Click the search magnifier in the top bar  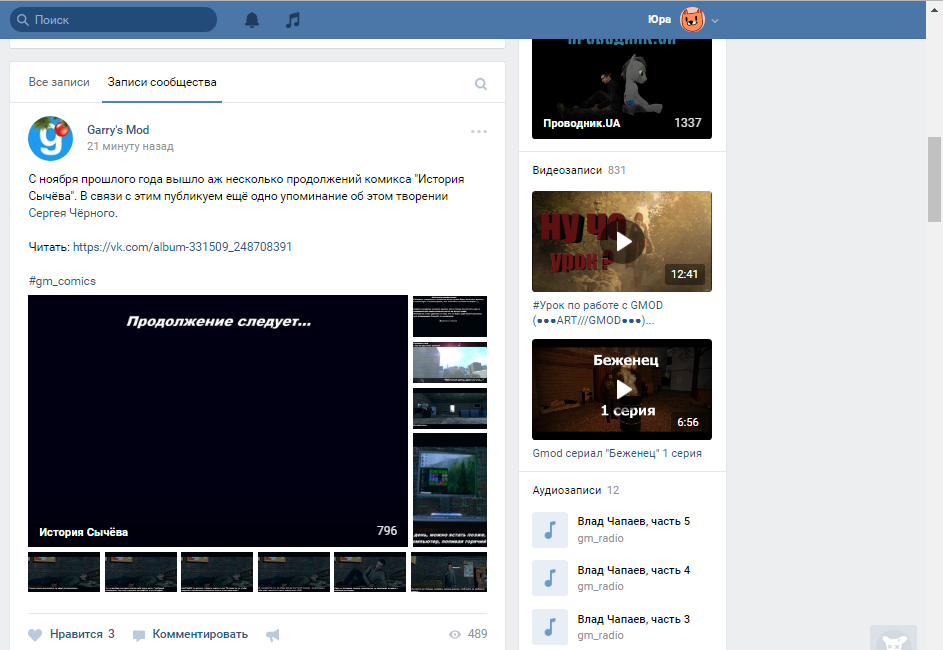pos(23,20)
